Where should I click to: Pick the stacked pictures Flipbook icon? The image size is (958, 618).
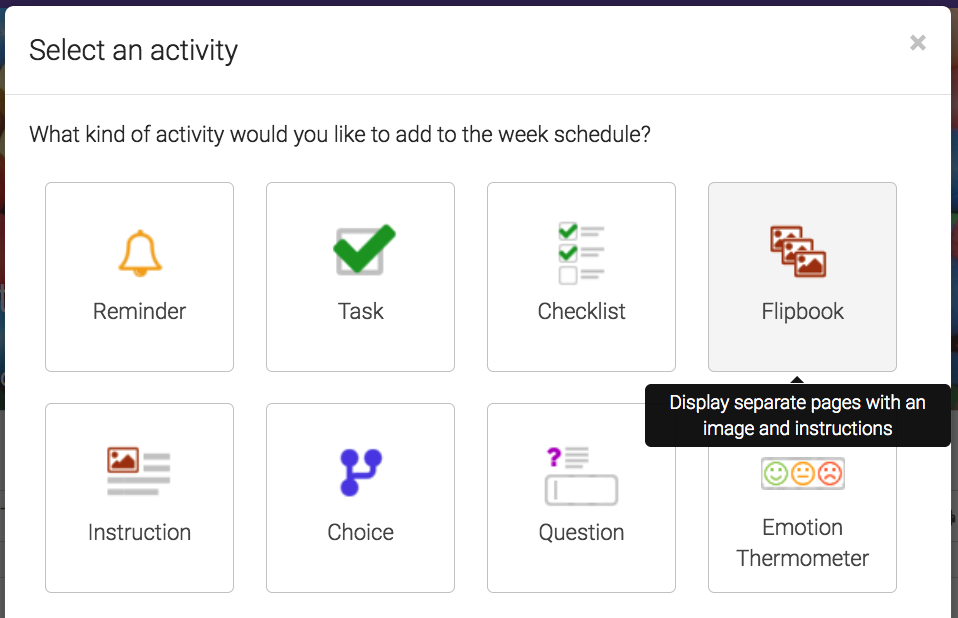coord(798,251)
